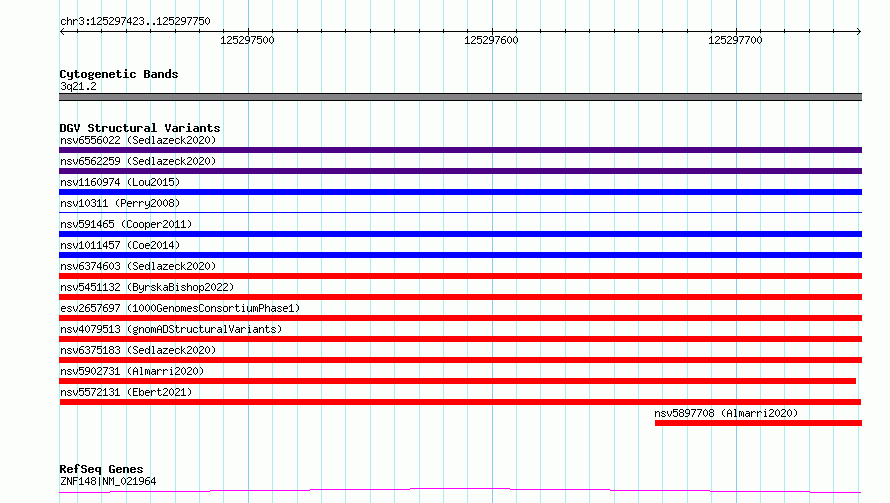The width and height of the screenshot is (890, 503).
Task: Click the thin blue line under nsv10311
Action: (x=460, y=212)
